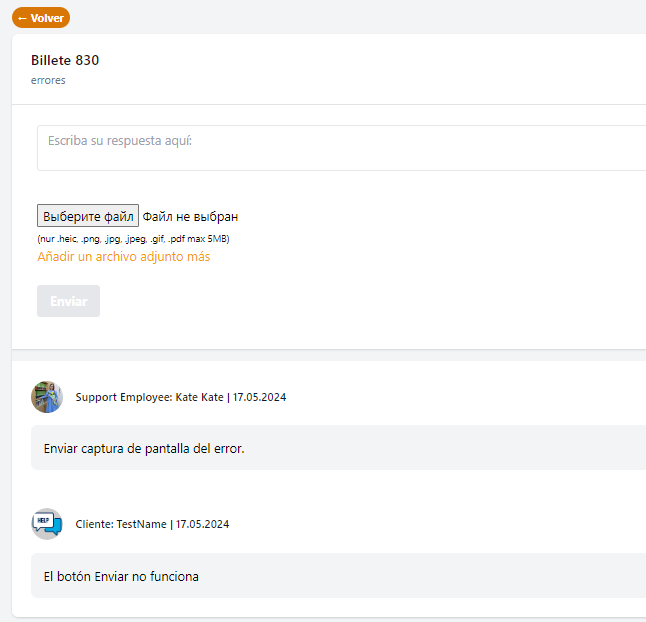Select message 'Enviar captura de pantalla del error.'
The width and height of the screenshot is (646, 622).
tap(144, 449)
